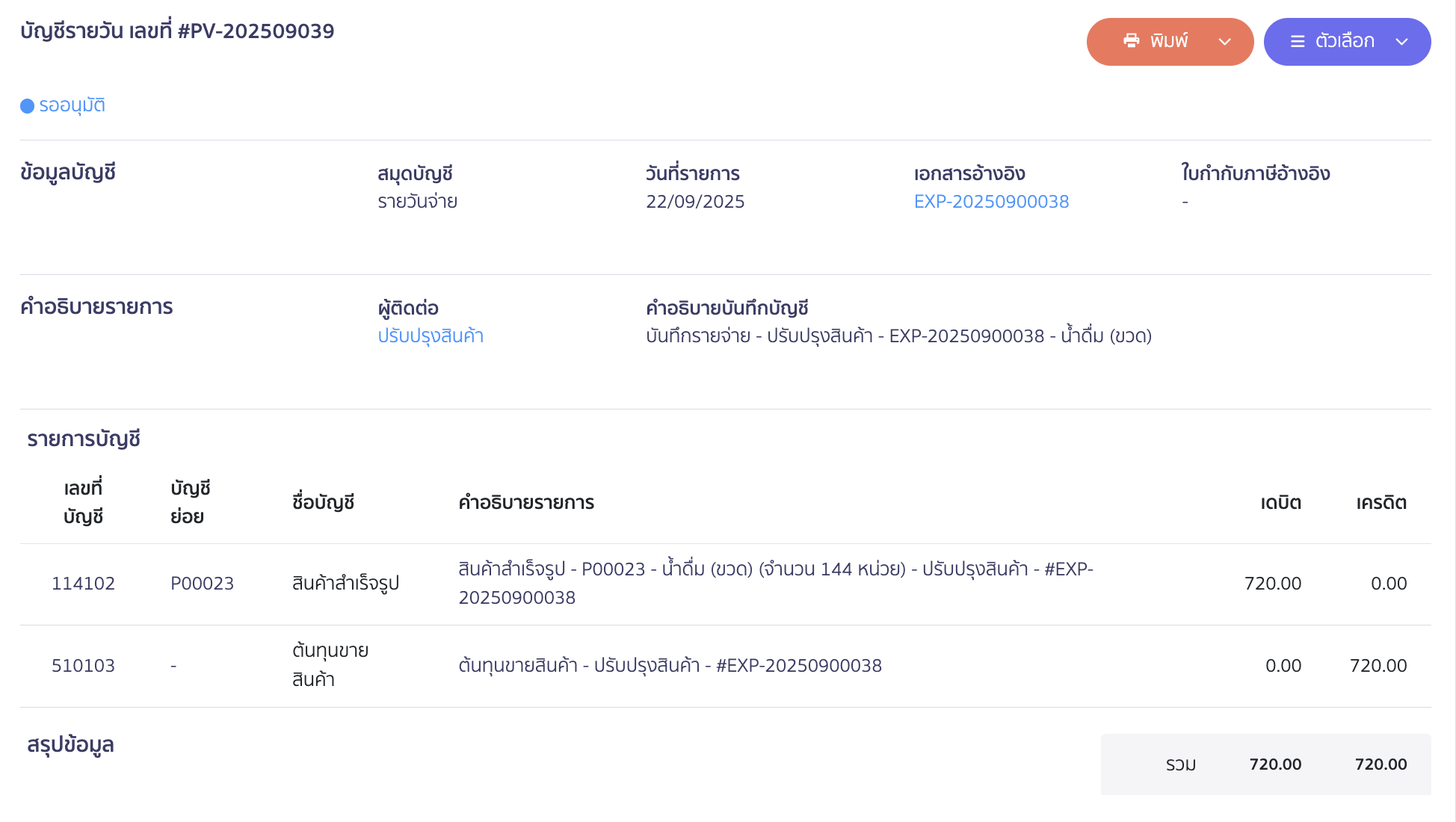Click sub-account code P00023
This screenshot has height=822, width=1456.
[x=203, y=583]
